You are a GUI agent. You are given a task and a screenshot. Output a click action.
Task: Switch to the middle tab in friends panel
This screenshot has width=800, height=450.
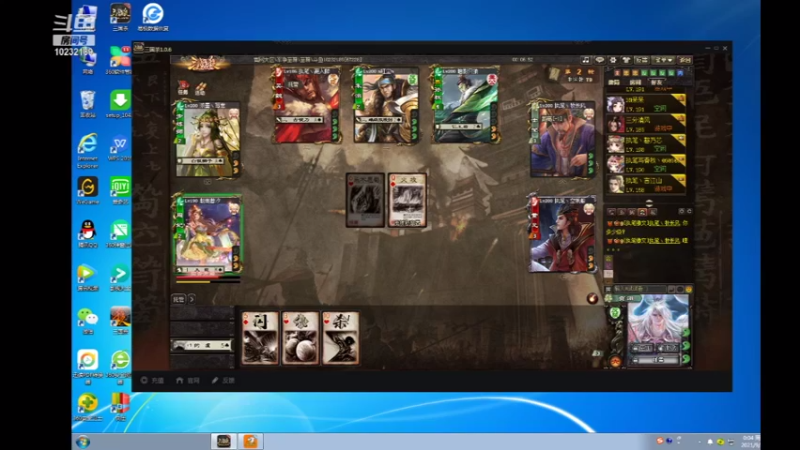pyautogui.click(x=635, y=83)
